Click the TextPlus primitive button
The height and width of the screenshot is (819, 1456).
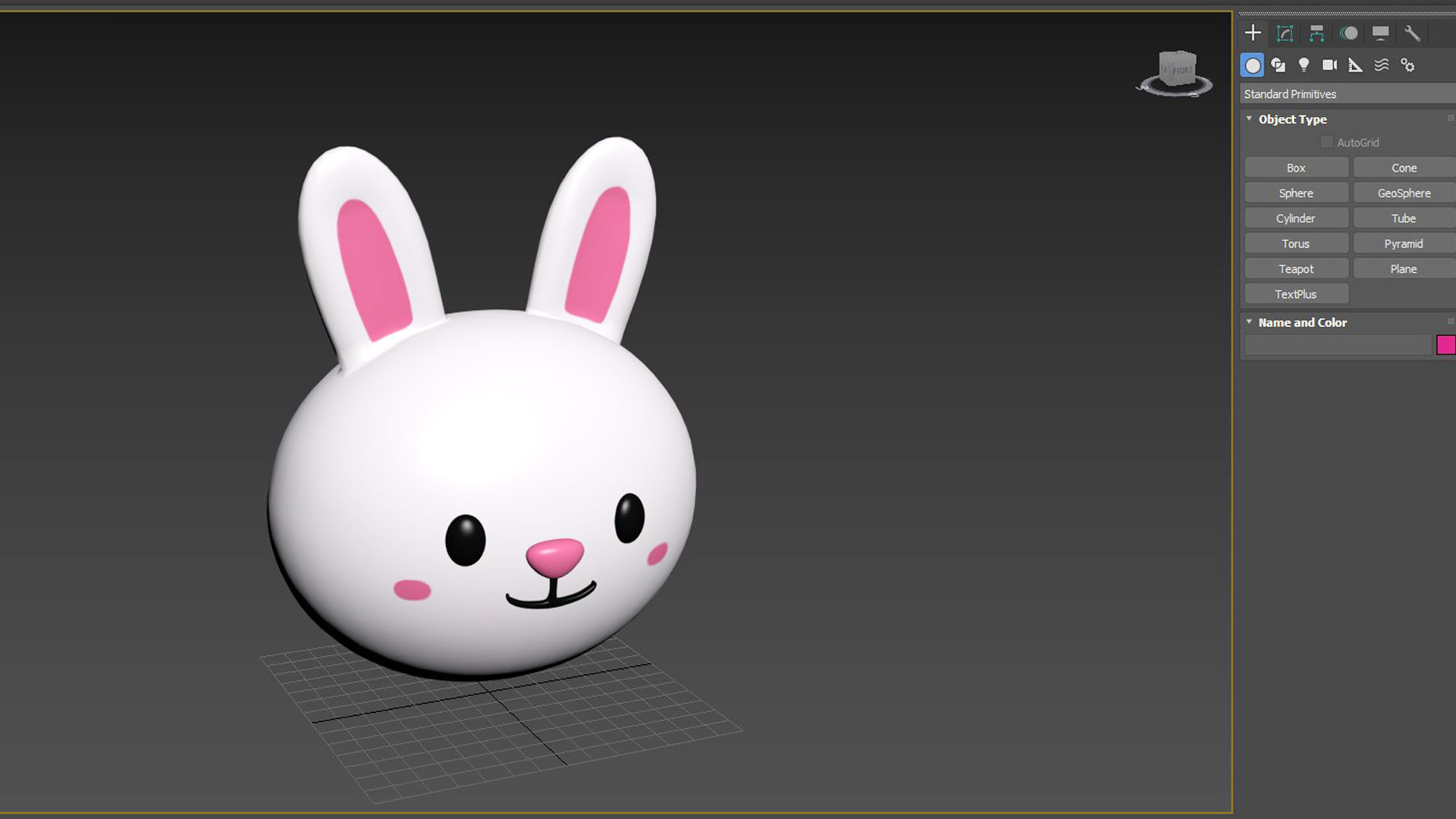click(1296, 294)
